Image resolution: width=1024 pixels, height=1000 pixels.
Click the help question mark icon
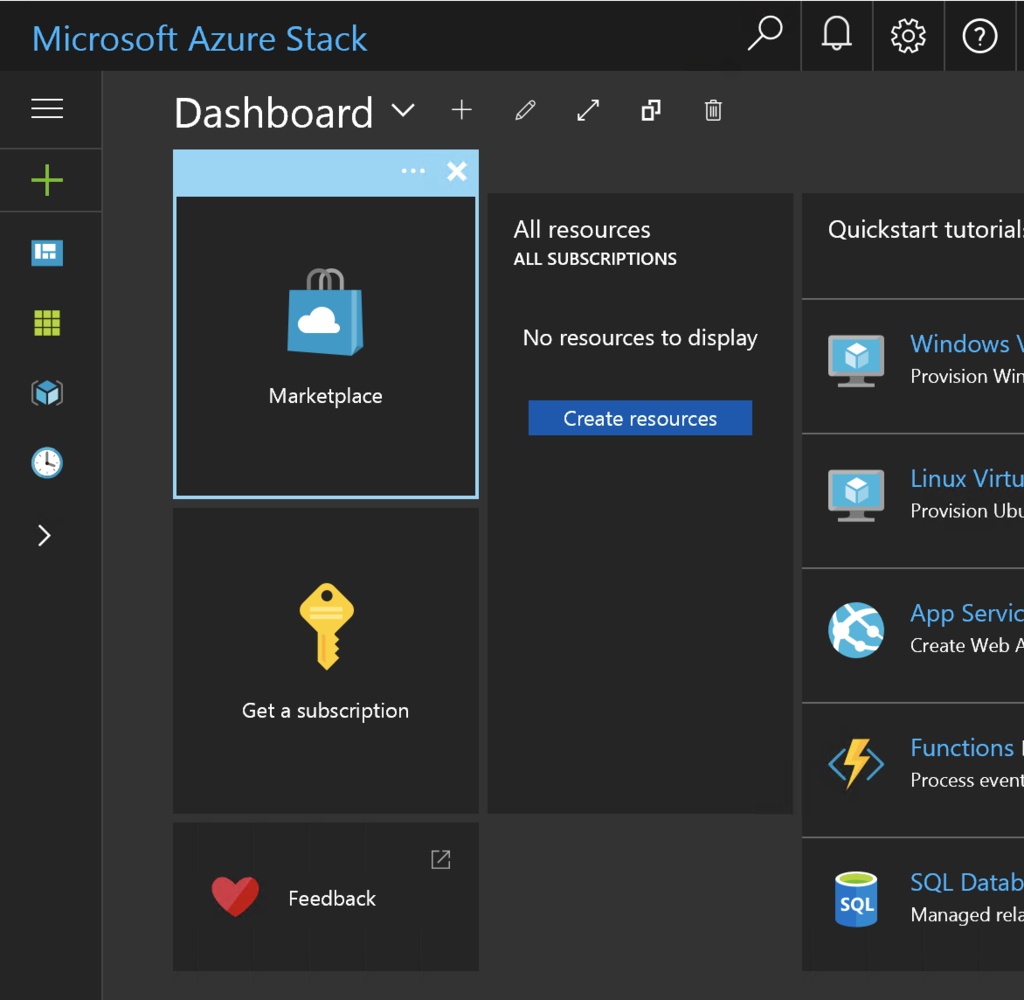coord(979,37)
